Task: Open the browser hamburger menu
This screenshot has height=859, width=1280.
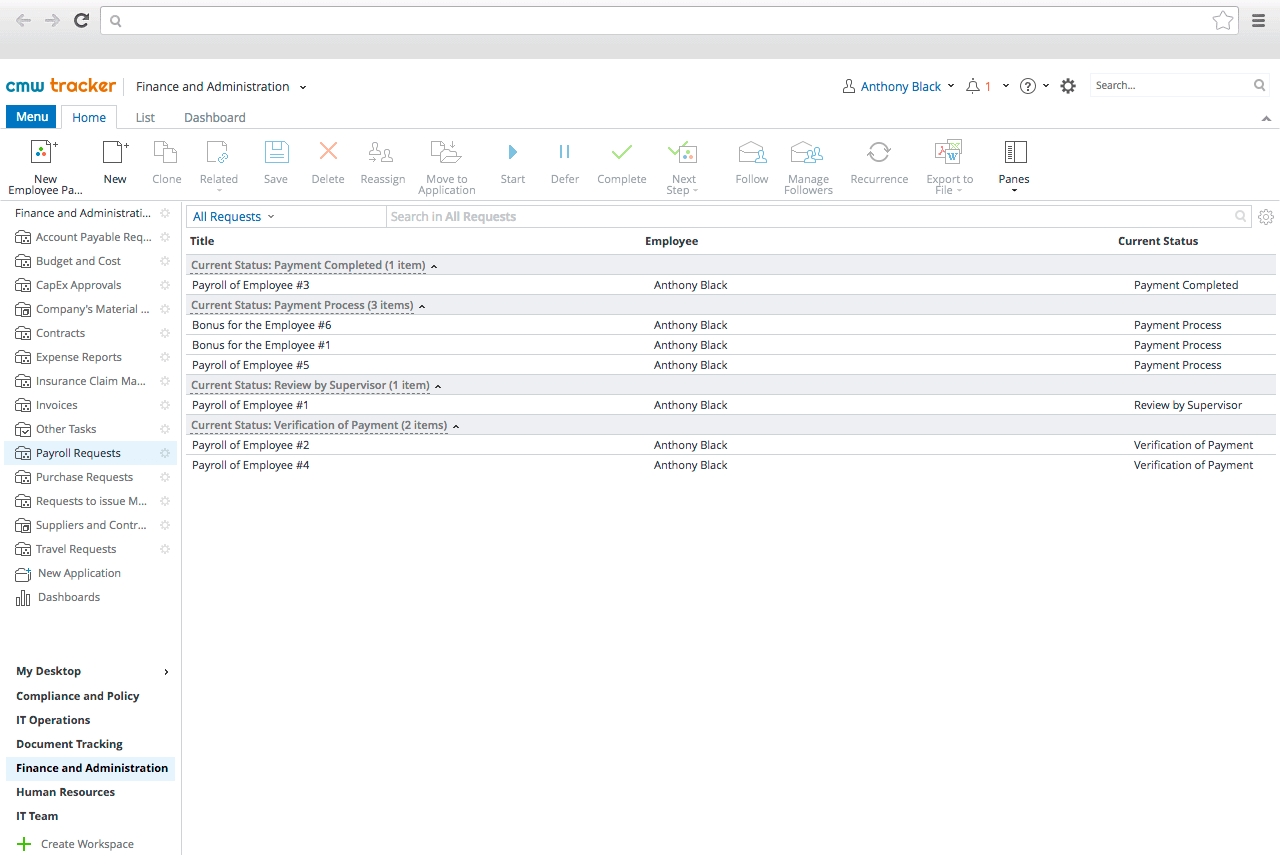Action: [1259, 20]
